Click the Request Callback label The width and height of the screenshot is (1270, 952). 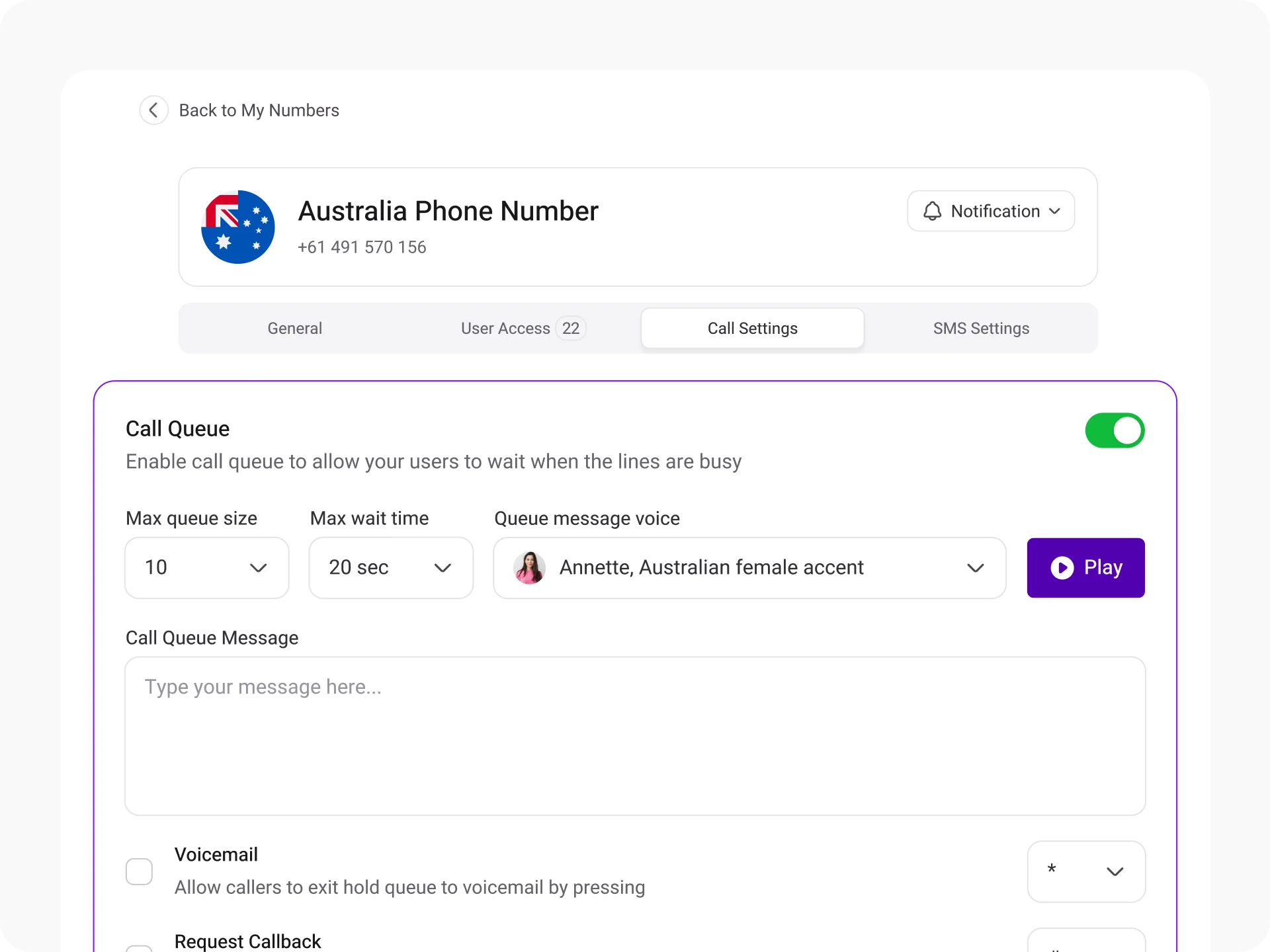pos(247,941)
